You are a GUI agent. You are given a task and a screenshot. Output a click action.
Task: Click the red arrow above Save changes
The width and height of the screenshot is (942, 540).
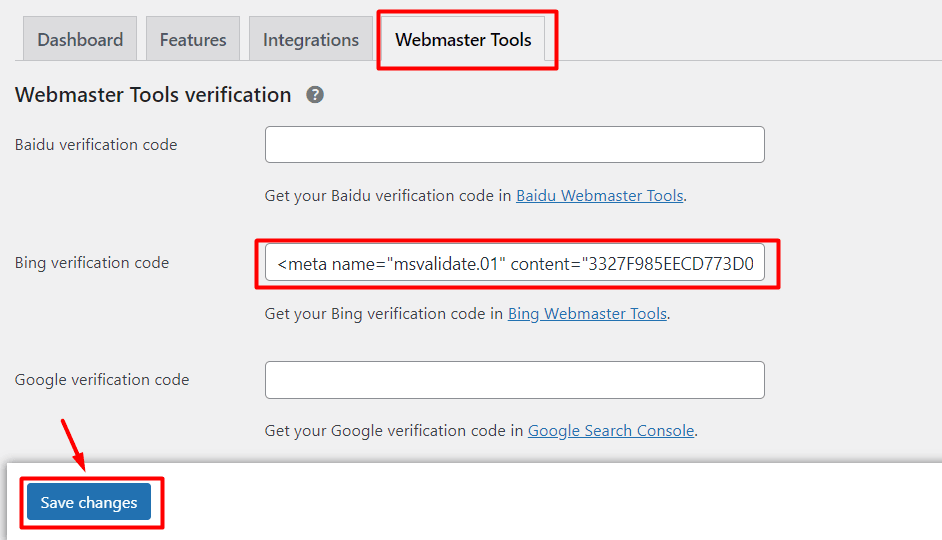pyautogui.click(x=73, y=445)
